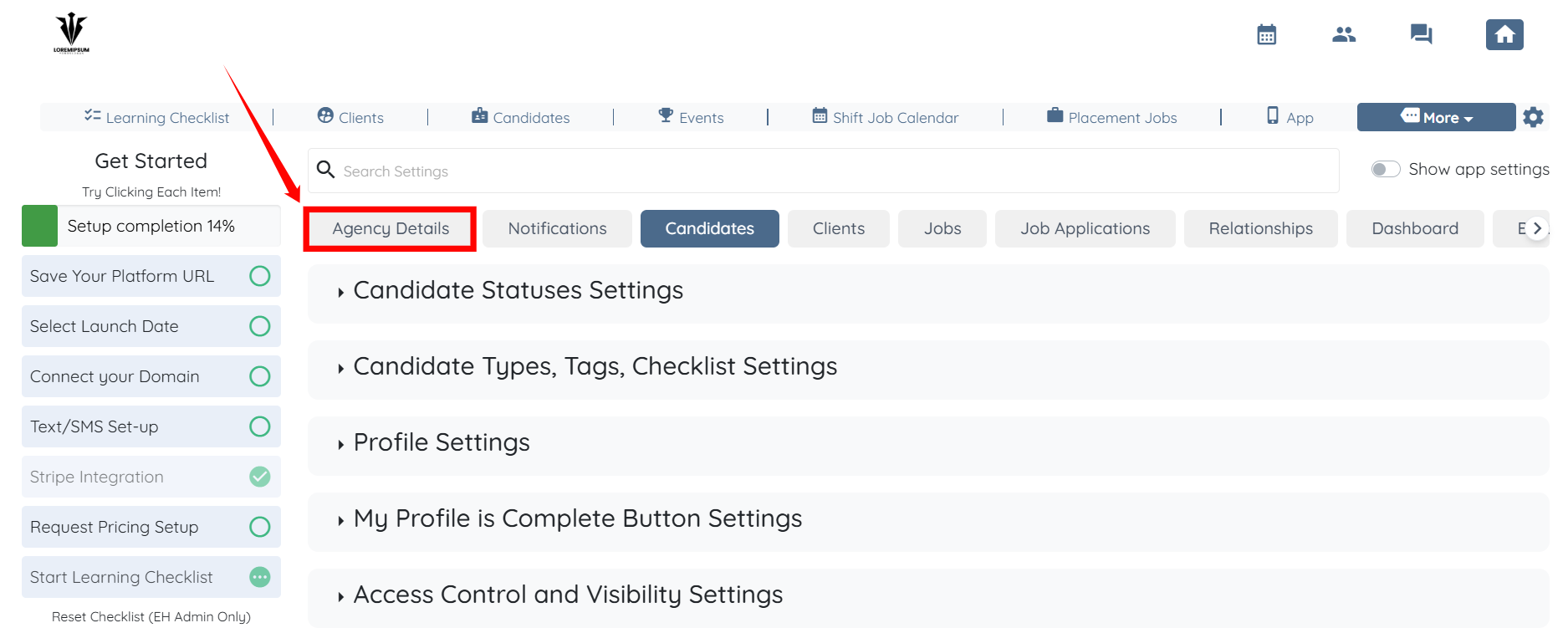Go to home via house icon
Screen dimensions: 1568x628
(x=1504, y=34)
